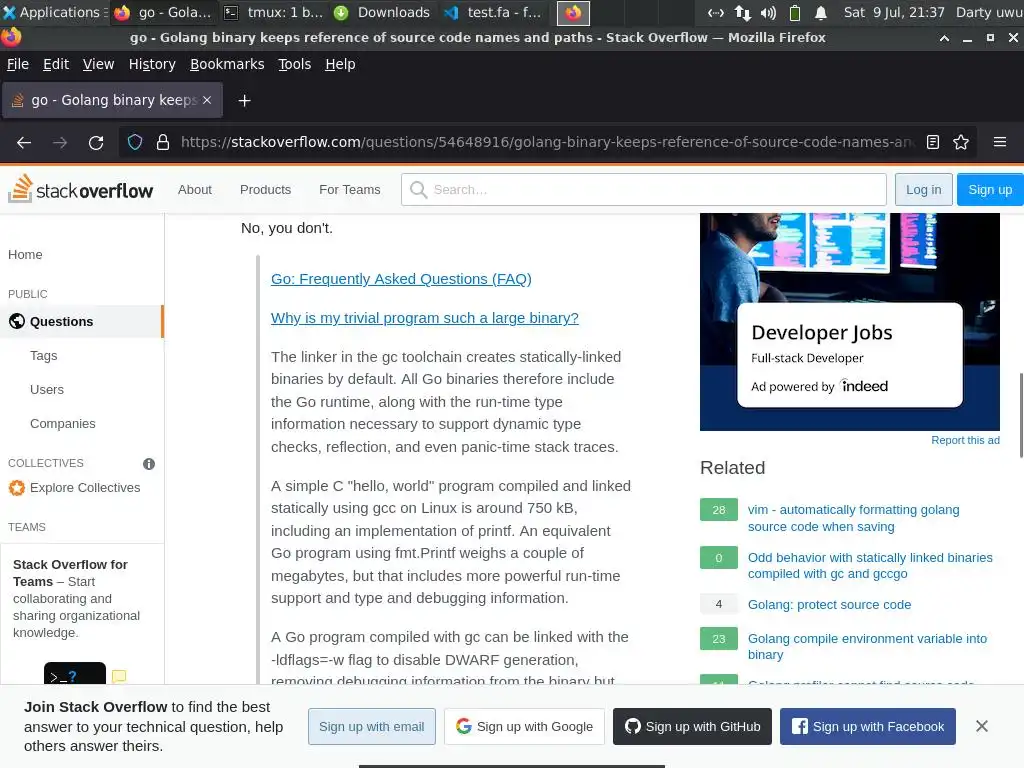Open 'Why is my trivial program' link
Image resolution: width=1024 pixels, height=768 pixels.
tap(424, 318)
